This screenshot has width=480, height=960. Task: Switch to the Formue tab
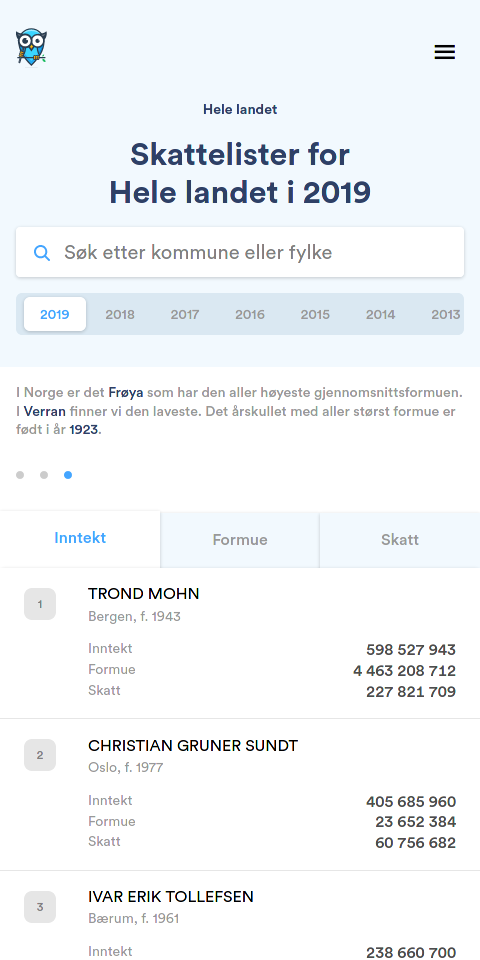(x=240, y=539)
